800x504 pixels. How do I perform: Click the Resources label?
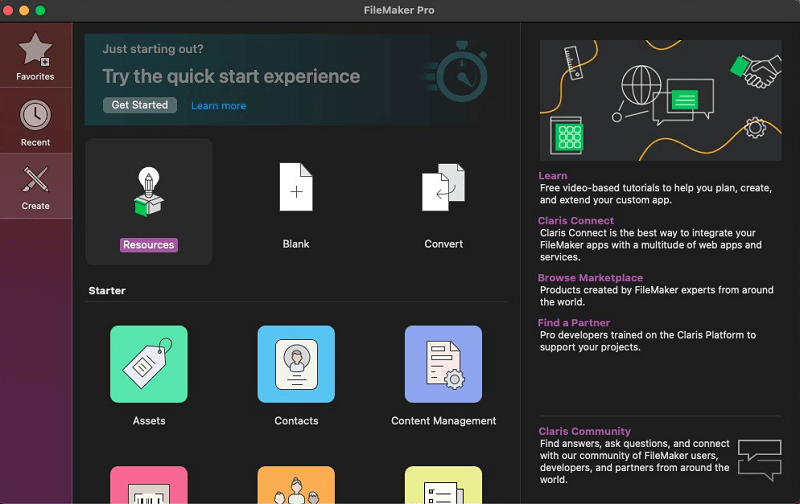point(148,245)
